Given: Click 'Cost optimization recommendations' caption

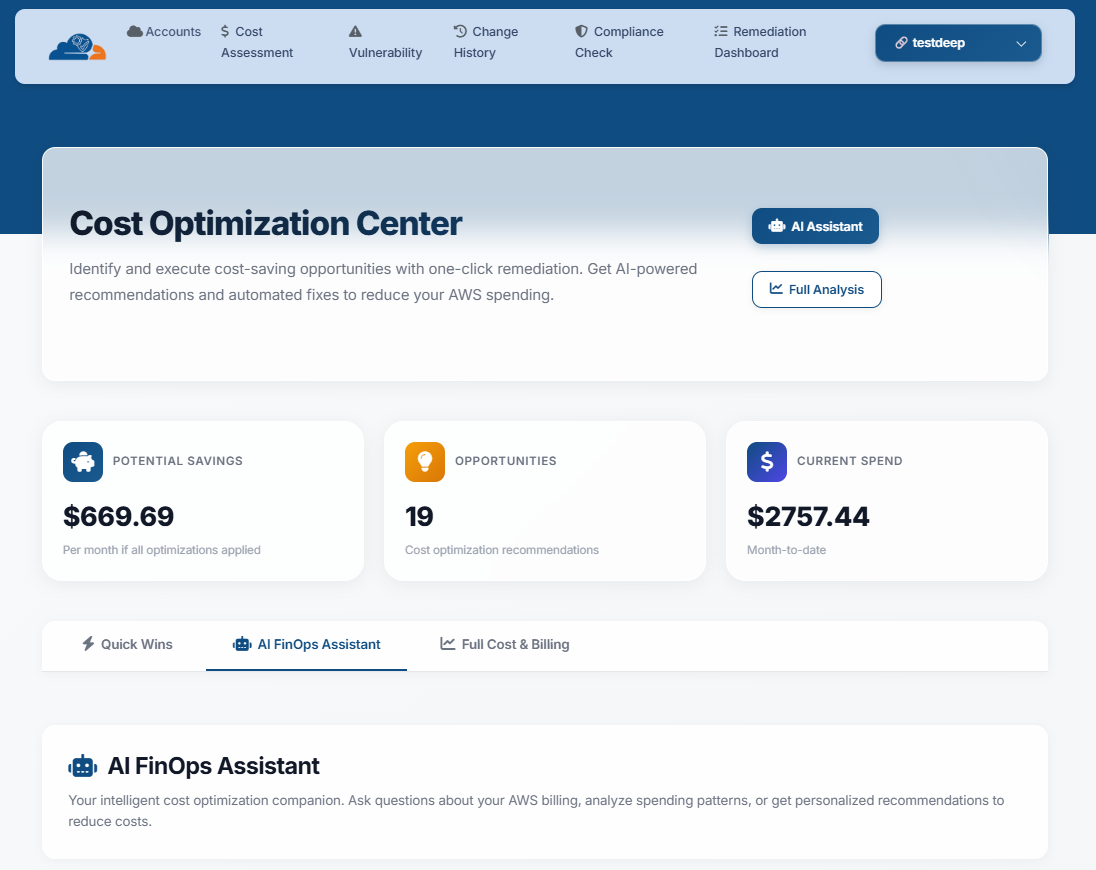Looking at the screenshot, I should 502,550.
